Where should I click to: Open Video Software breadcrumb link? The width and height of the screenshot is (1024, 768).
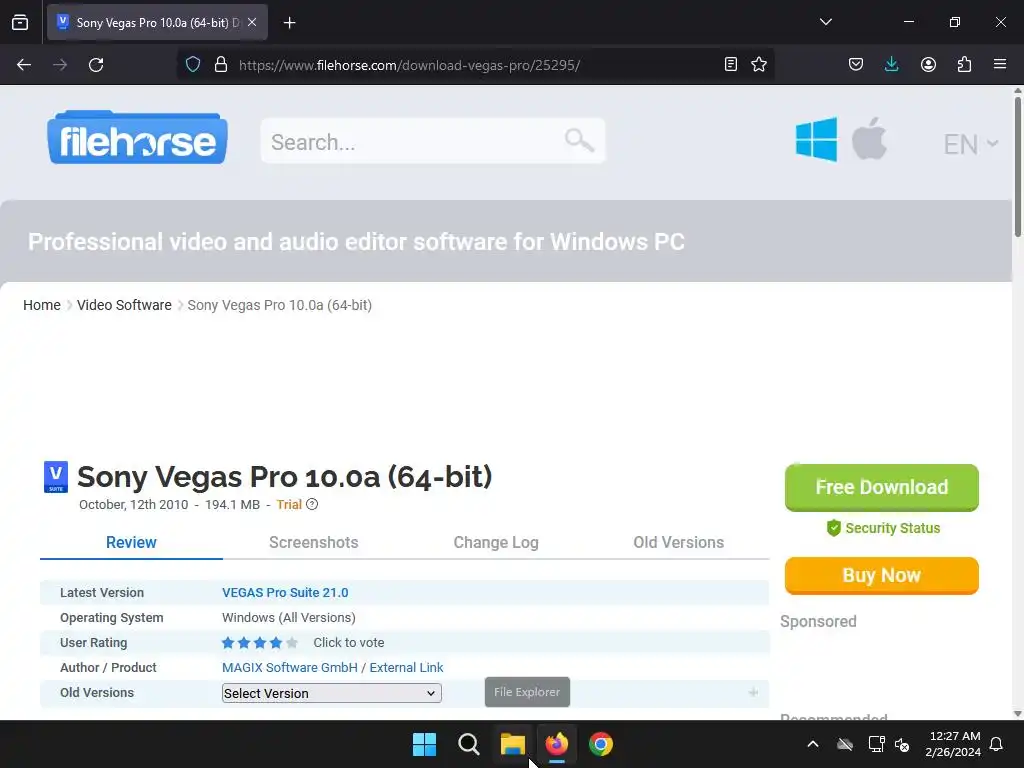(124, 305)
